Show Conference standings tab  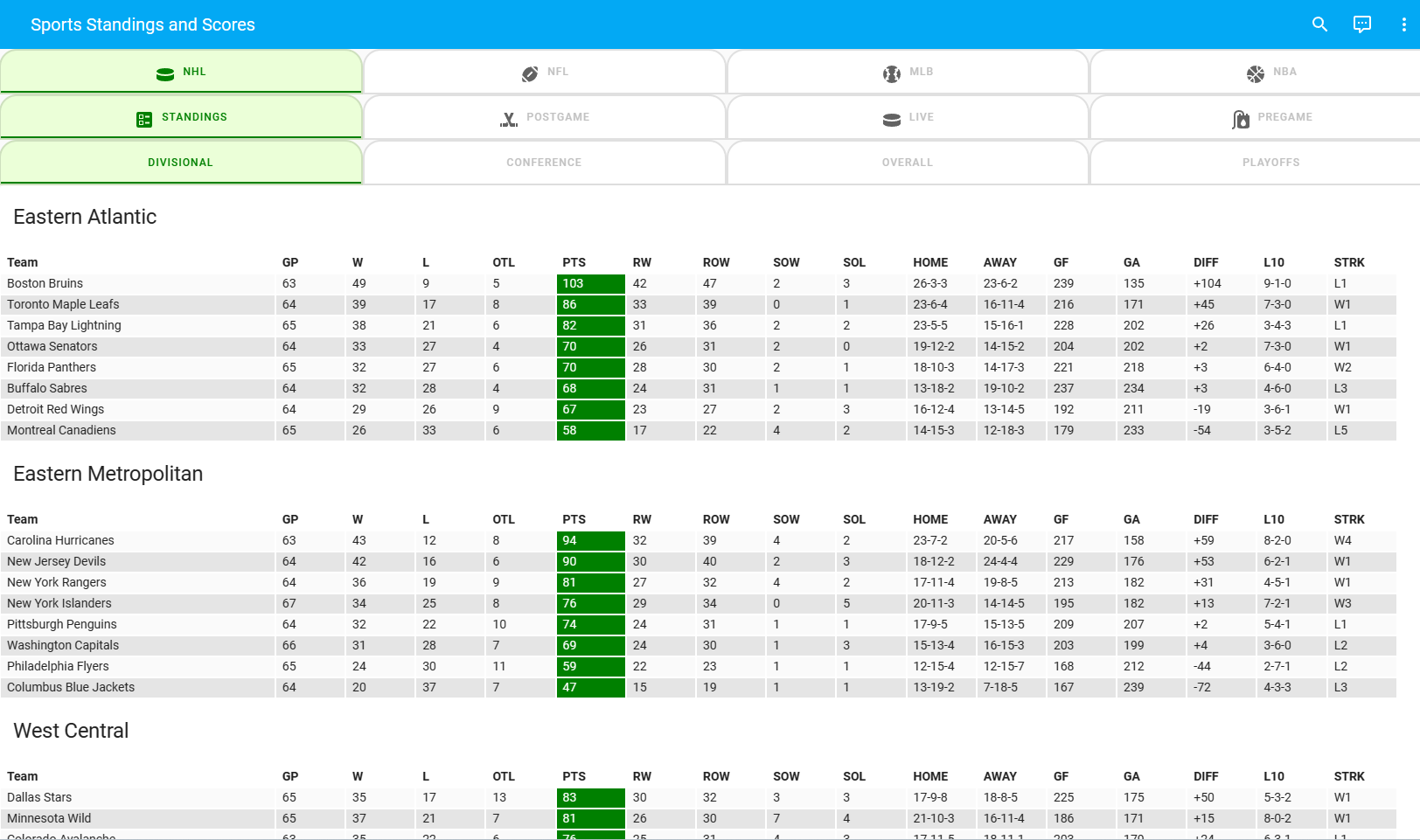(x=544, y=163)
